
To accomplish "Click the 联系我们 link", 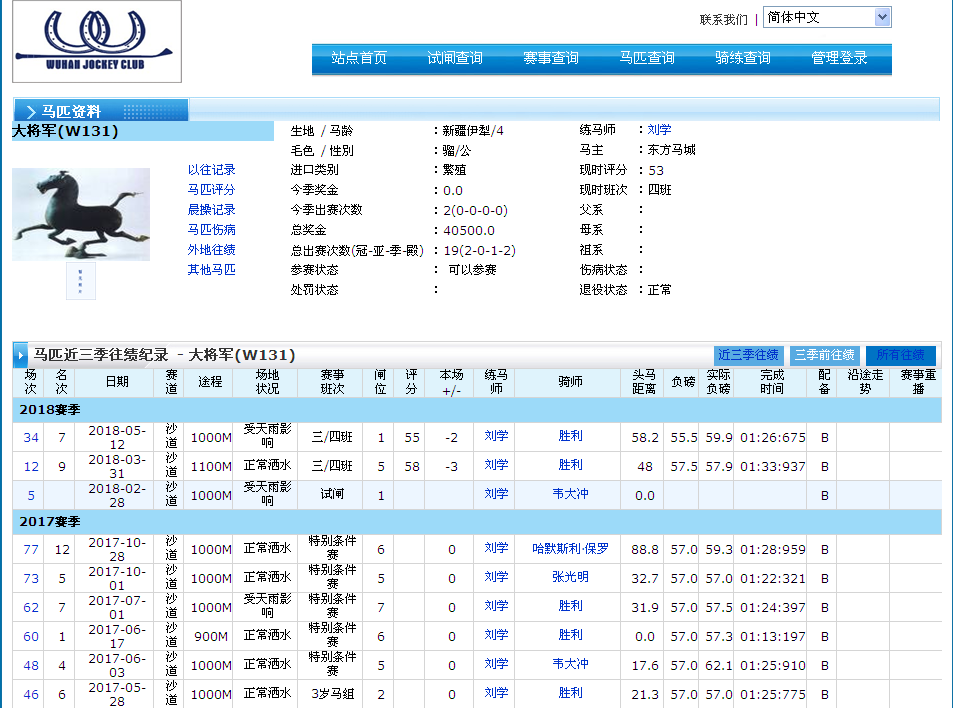I will click(723, 19).
